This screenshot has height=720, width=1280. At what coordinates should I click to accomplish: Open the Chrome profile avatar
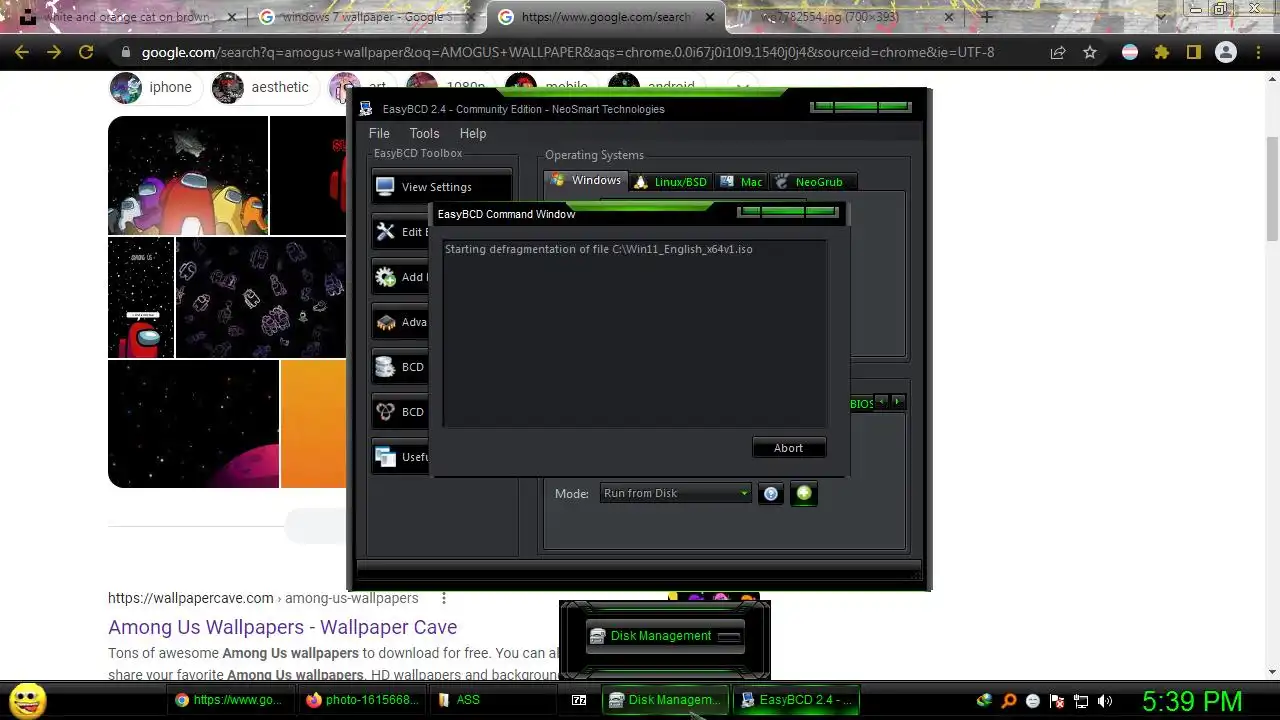1226,52
